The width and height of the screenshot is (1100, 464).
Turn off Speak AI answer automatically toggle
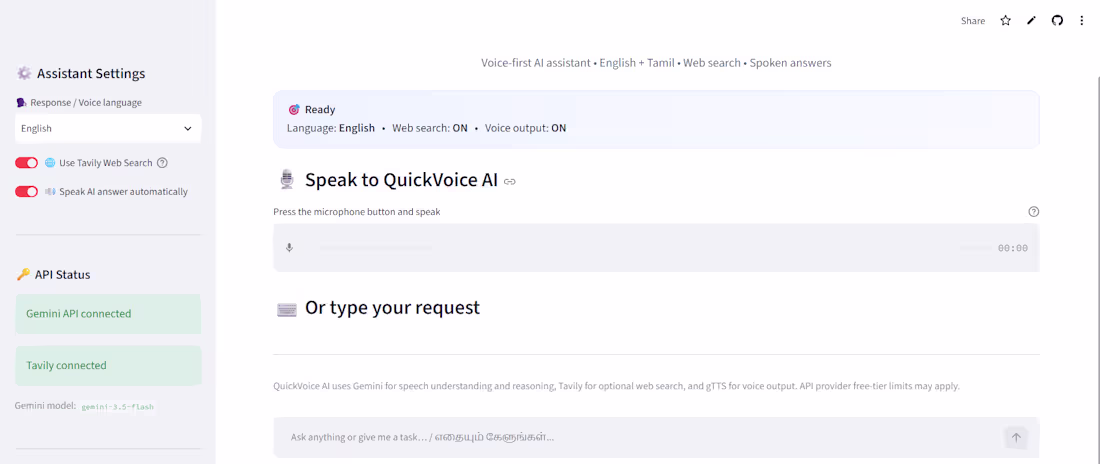point(27,192)
